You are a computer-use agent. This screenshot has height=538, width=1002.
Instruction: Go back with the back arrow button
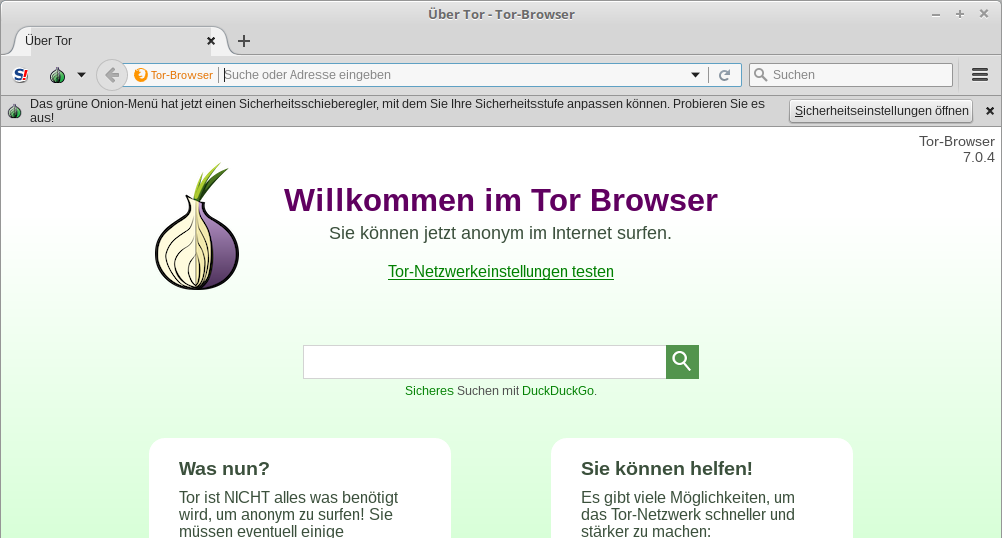(111, 75)
